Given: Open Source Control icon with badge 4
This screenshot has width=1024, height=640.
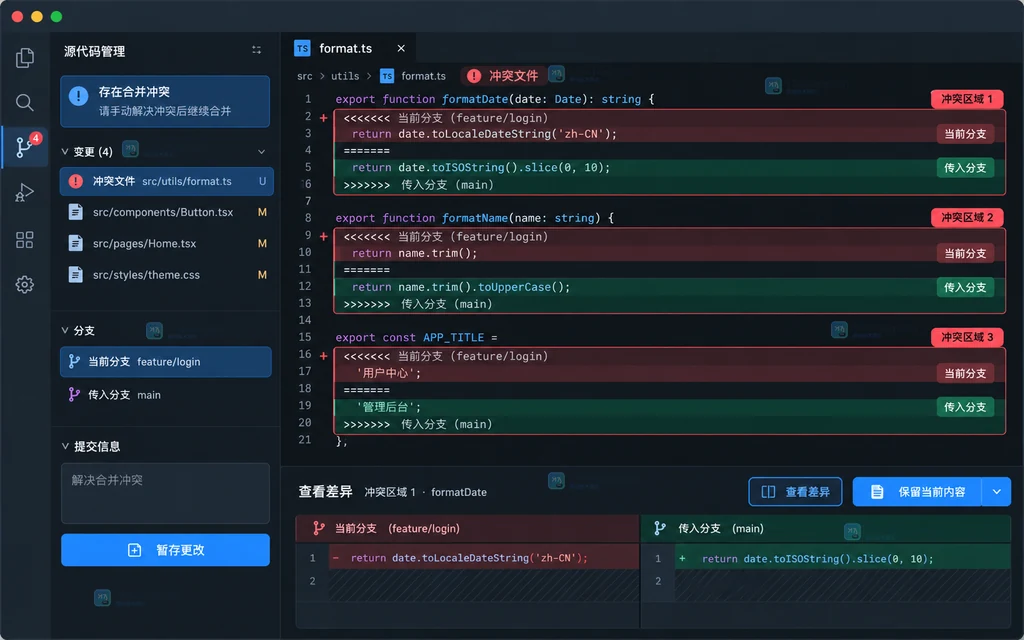Looking at the screenshot, I should pos(25,147).
